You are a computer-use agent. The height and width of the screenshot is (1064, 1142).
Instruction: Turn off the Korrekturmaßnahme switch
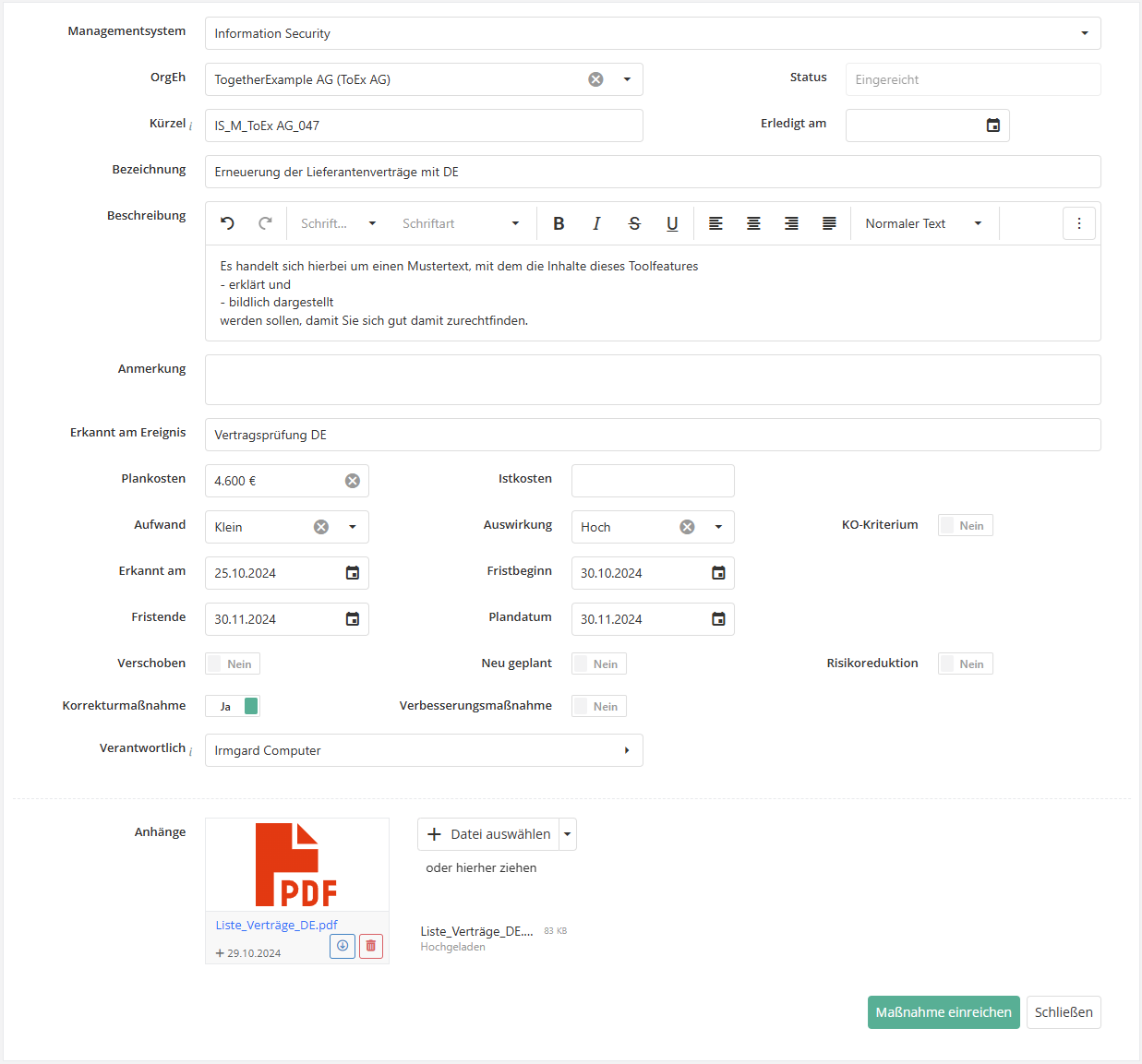(x=233, y=706)
